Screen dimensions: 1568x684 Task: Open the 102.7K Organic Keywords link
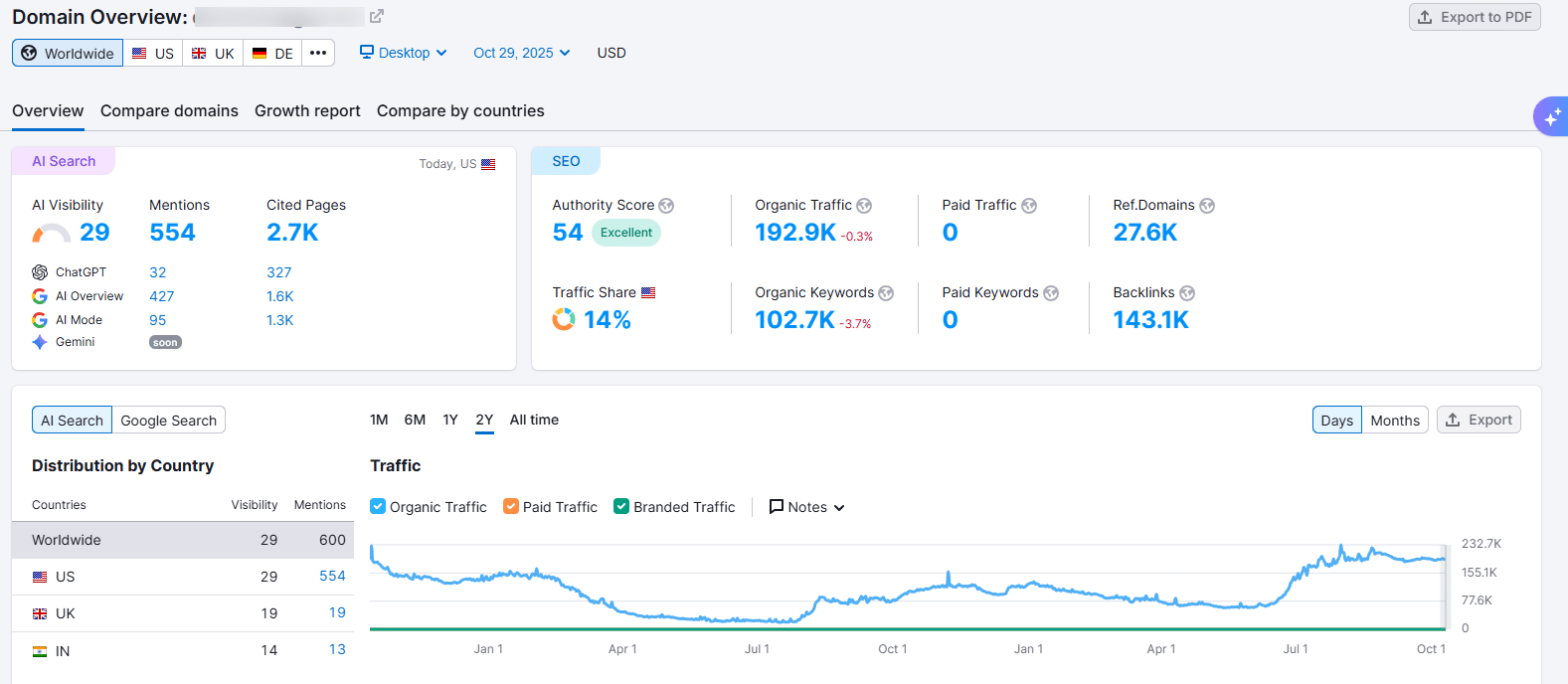[x=795, y=320]
